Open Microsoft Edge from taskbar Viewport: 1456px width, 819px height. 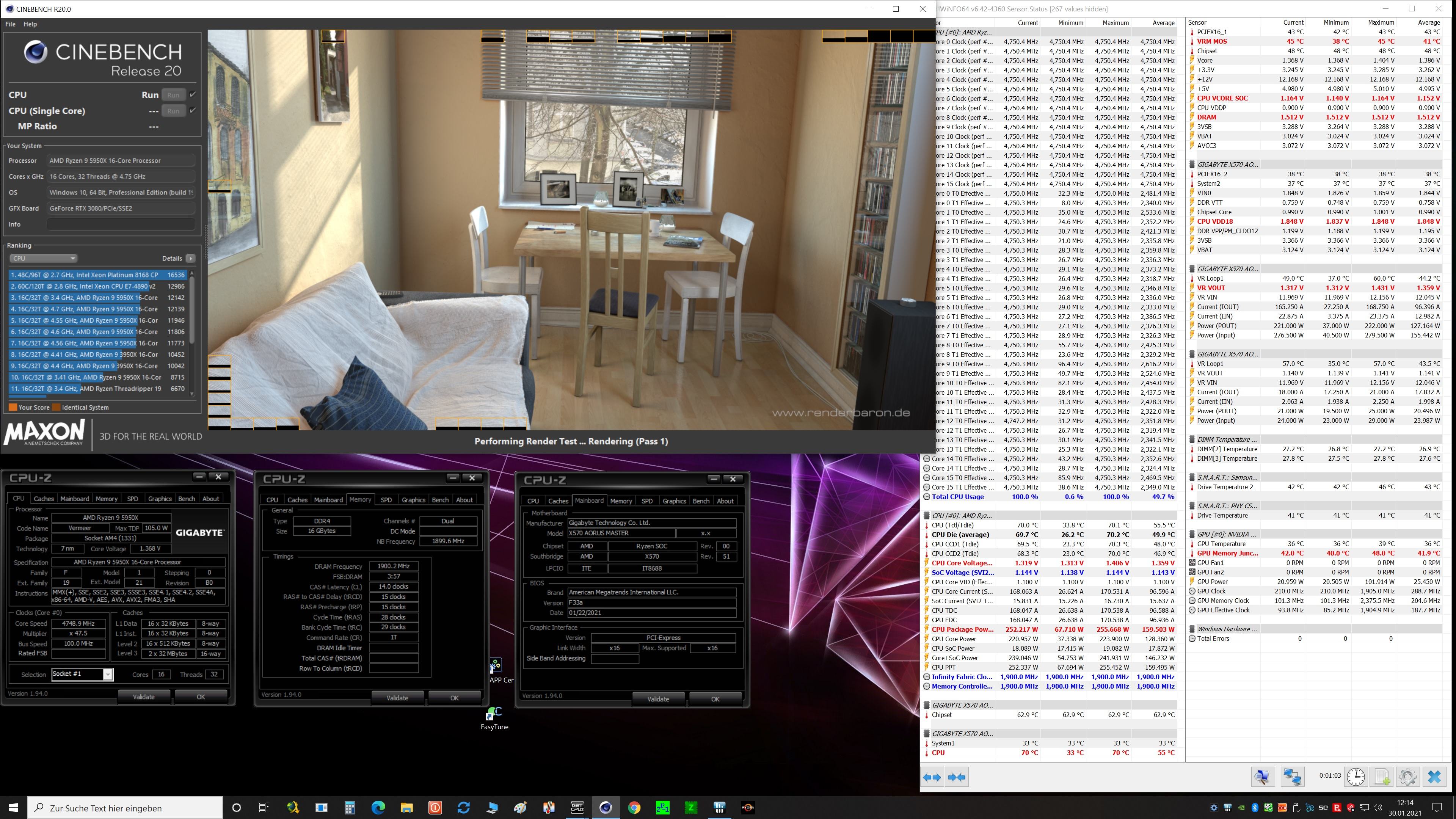pyautogui.click(x=378, y=808)
